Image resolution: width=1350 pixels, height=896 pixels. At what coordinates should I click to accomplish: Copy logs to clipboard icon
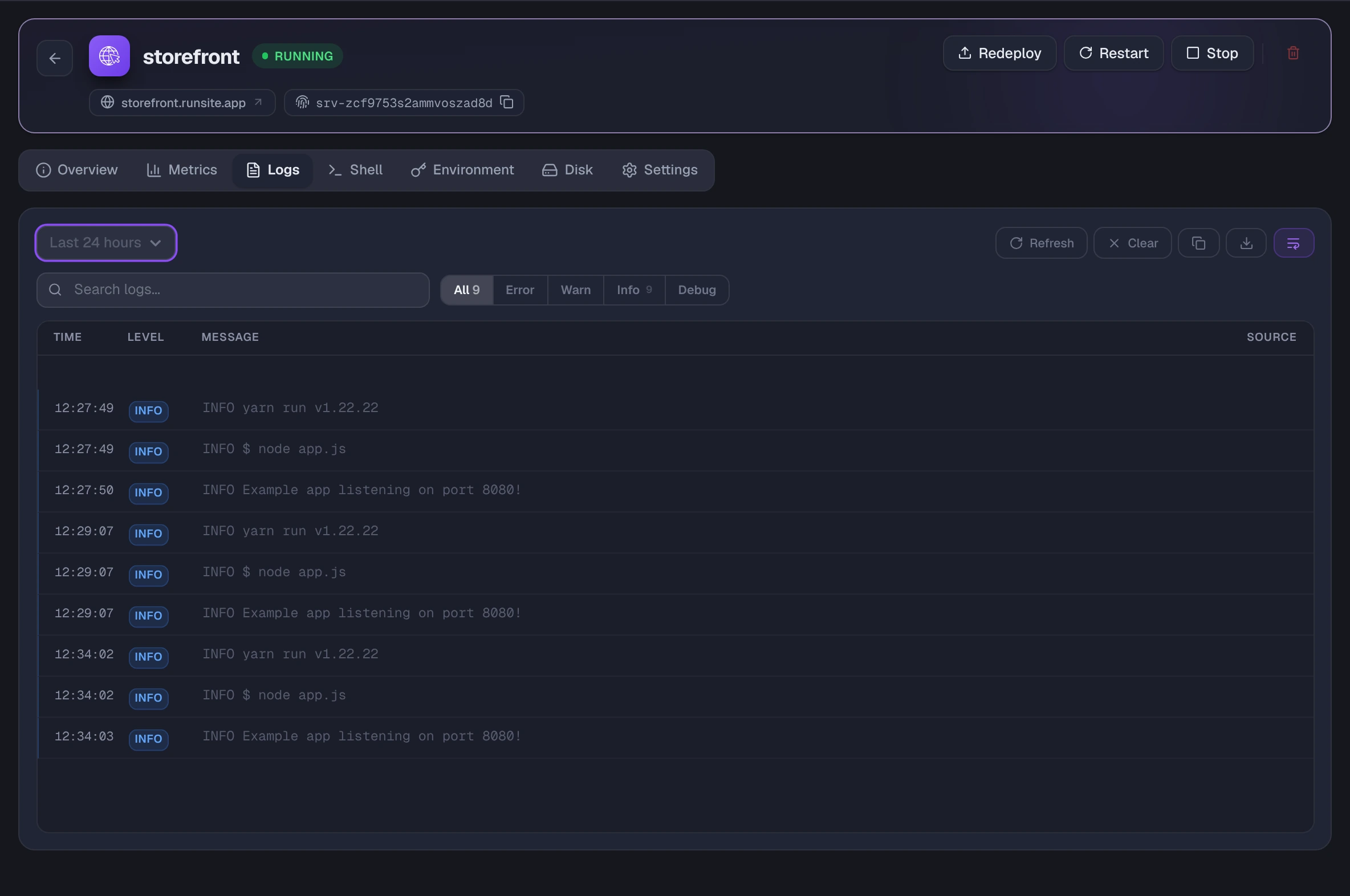coord(1198,243)
